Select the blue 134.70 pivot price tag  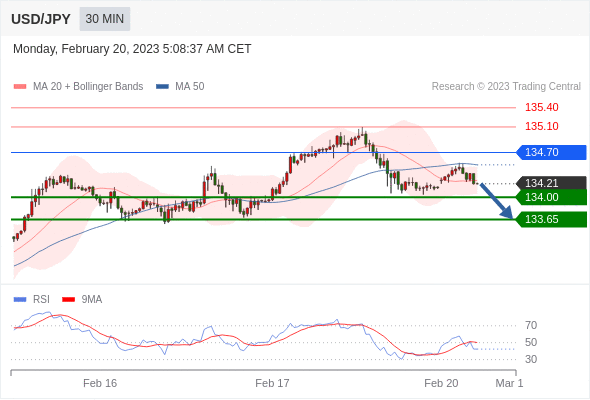[x=551, y=152]
